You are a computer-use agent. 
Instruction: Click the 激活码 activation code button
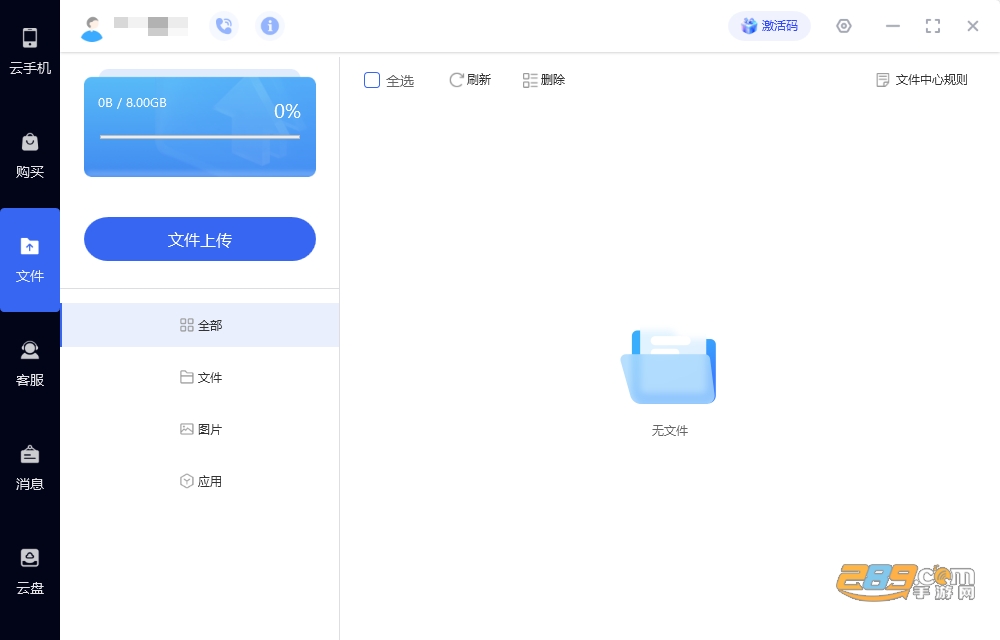(x=770, y=26)
